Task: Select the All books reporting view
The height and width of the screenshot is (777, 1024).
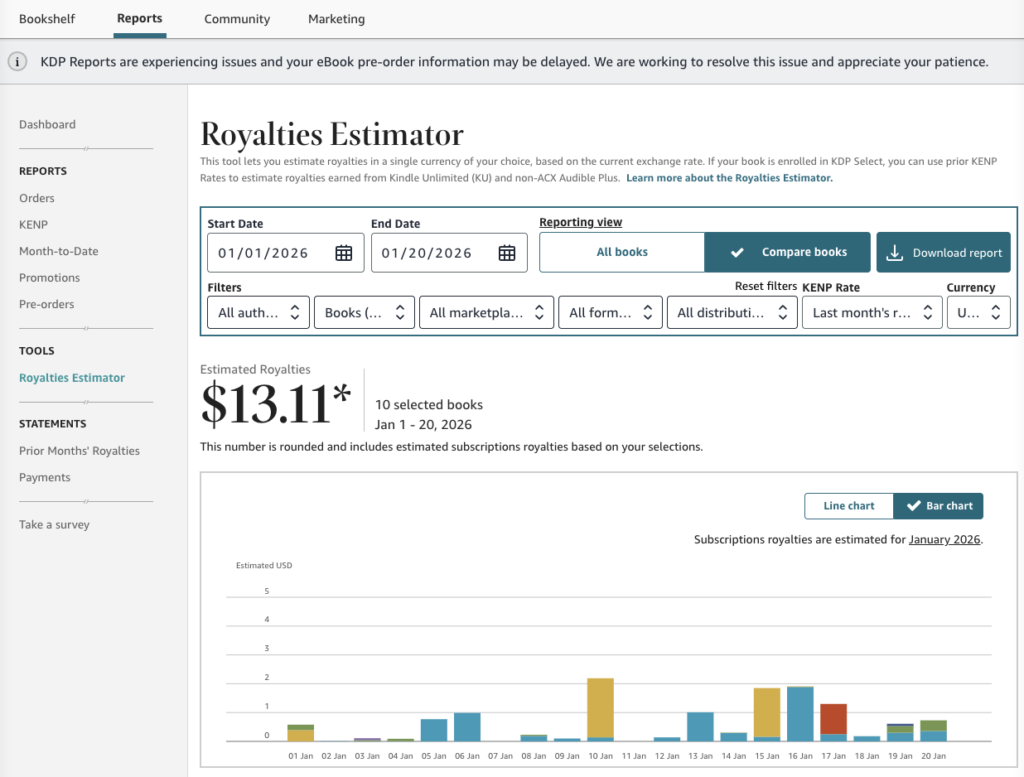Action: 622,252
